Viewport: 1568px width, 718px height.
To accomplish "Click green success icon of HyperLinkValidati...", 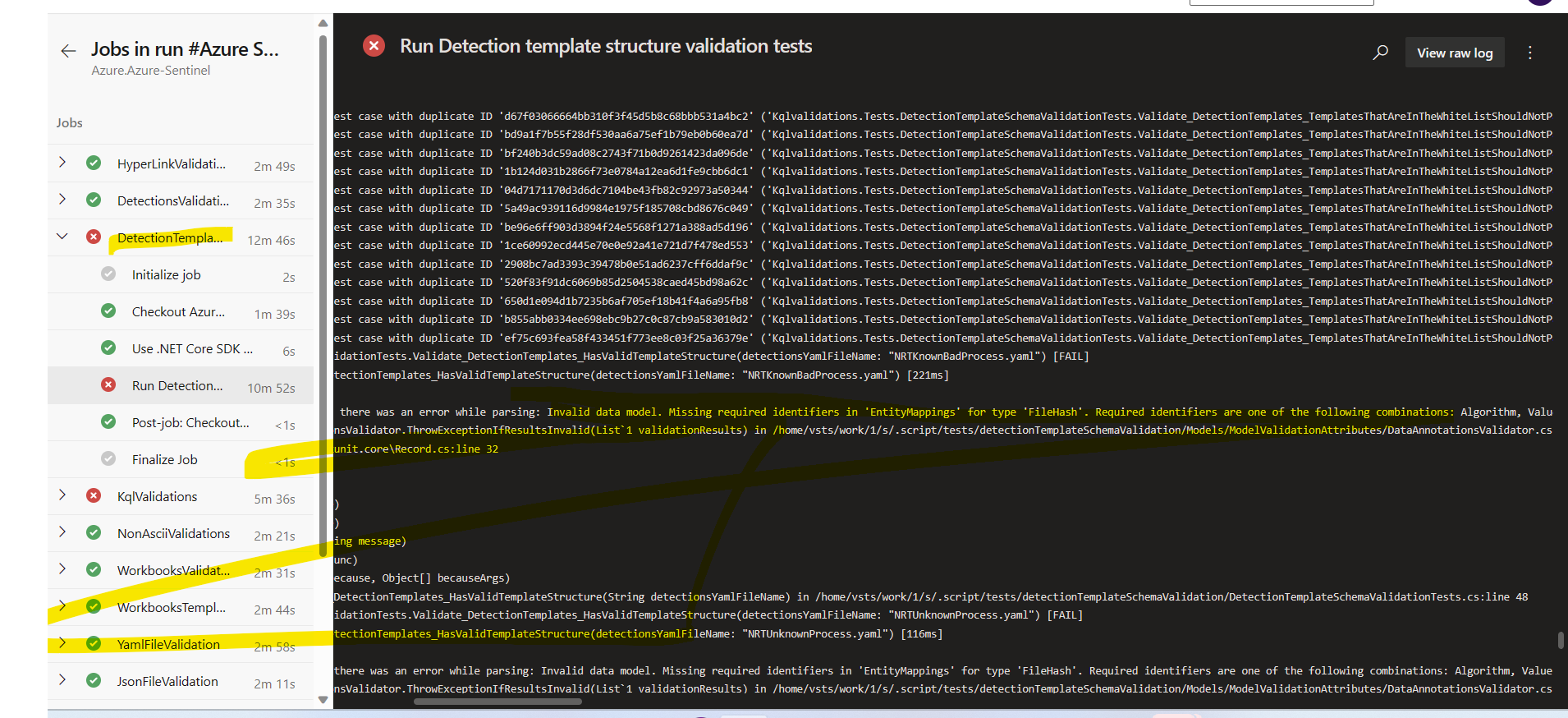I will [94, 163].
